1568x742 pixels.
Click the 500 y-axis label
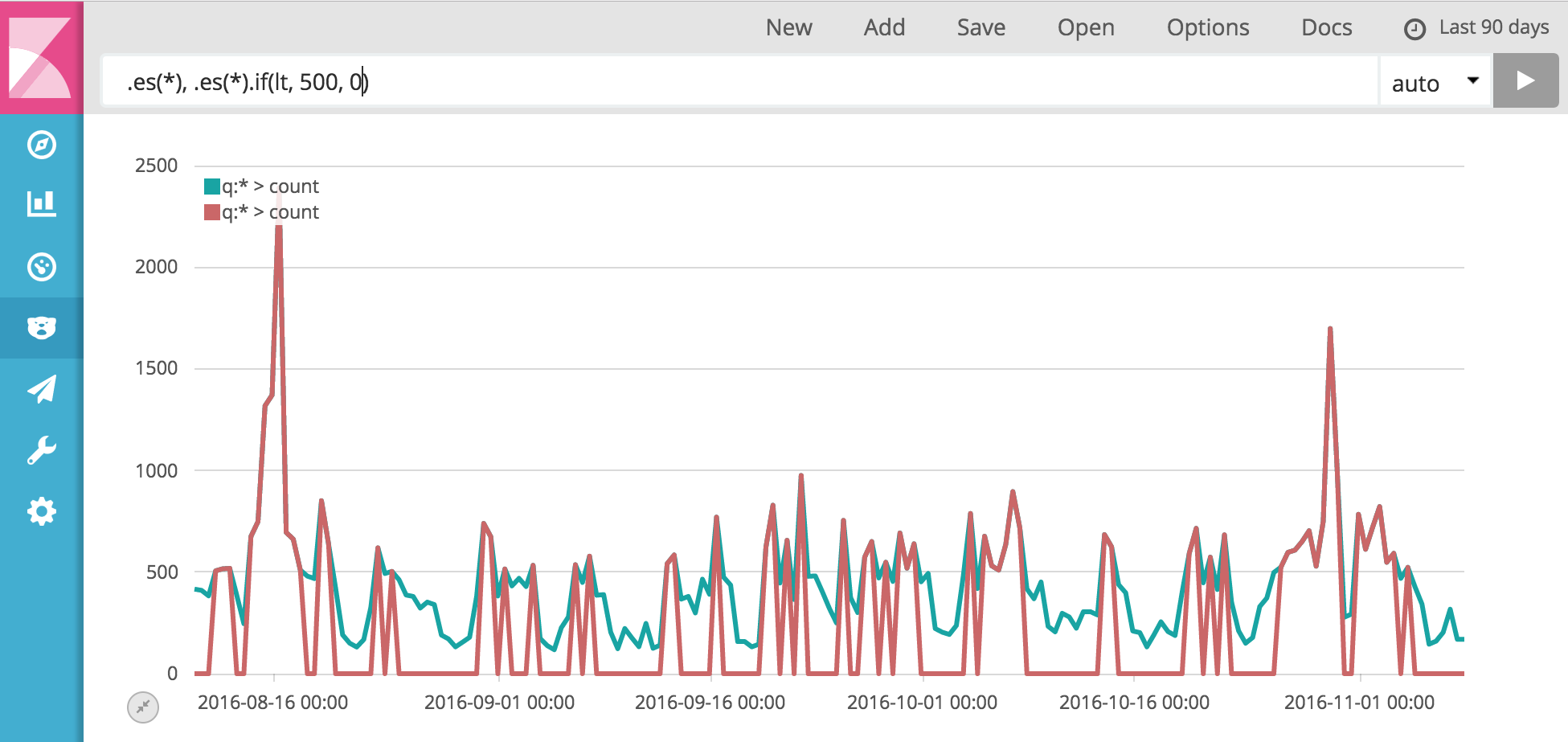pyautogui.click(x=162, y=572)
